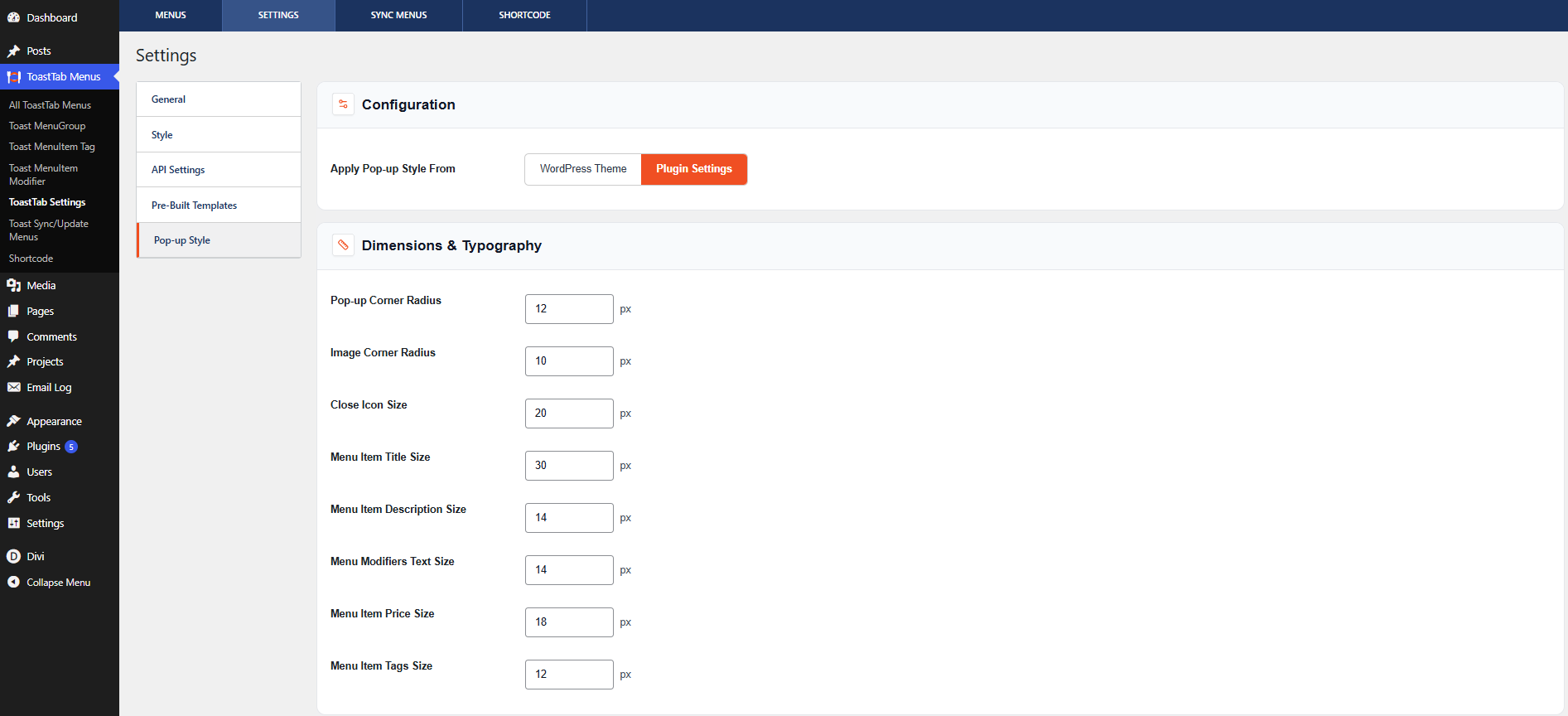Open Toast Sync/Update Menus link

49,230
